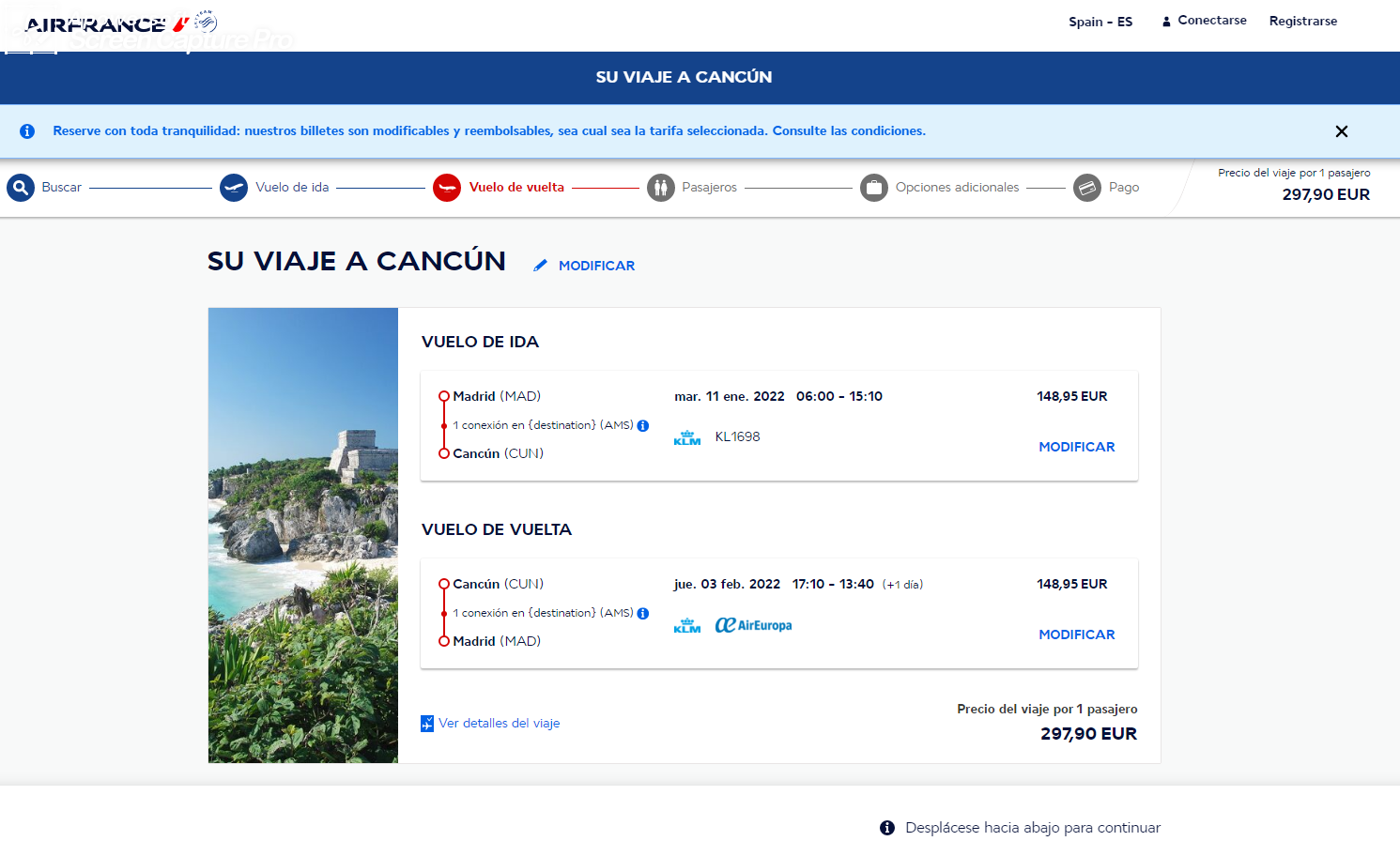Click the Vuelo de vuelta step label
The height and width of the screenshot is (841, 1400).
516,187
